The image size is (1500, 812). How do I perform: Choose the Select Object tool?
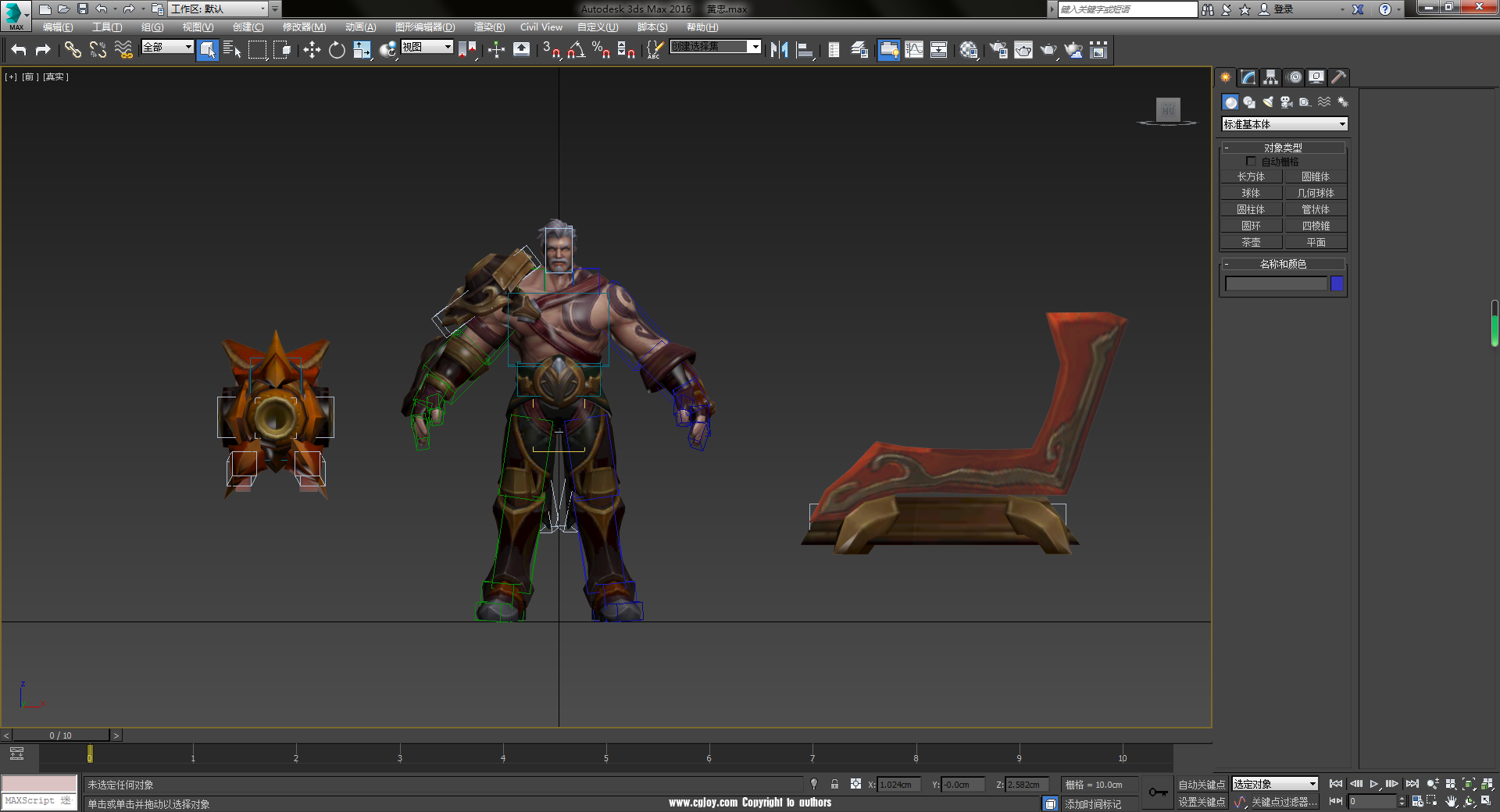pyautogui.click(x=208, y=50)
